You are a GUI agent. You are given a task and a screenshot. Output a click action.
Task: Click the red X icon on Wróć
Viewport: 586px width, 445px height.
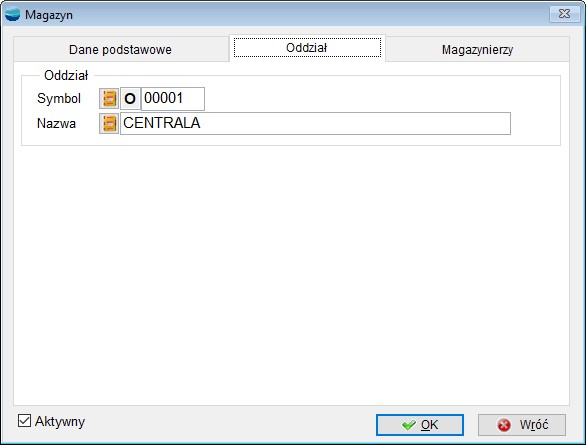(x=504, y=425)
